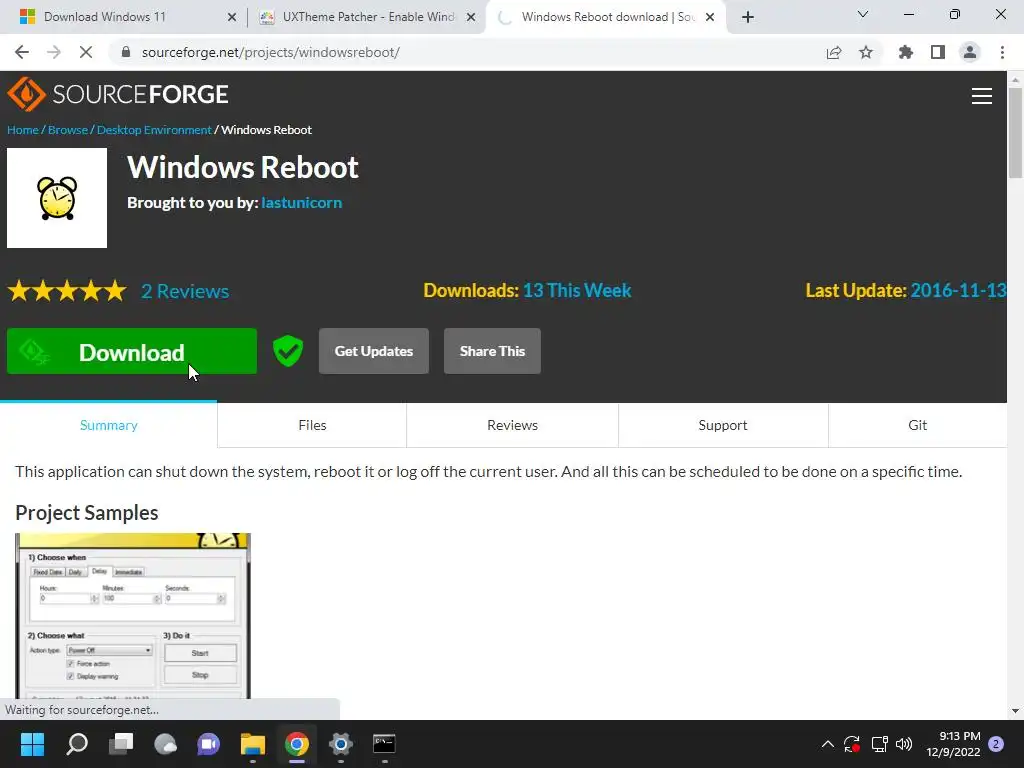Viewport: 1024px width, 768px height.
Task: Click the five-star rating
Action: point(67,291)
